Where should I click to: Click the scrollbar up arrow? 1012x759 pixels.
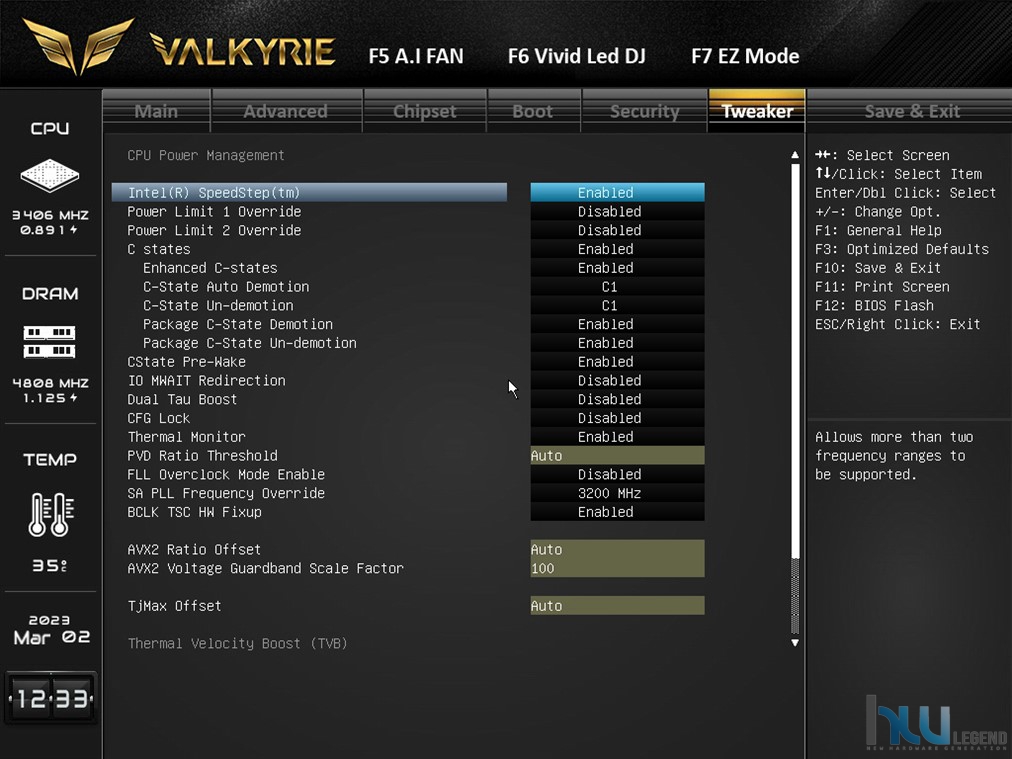[x=795, y=155]
